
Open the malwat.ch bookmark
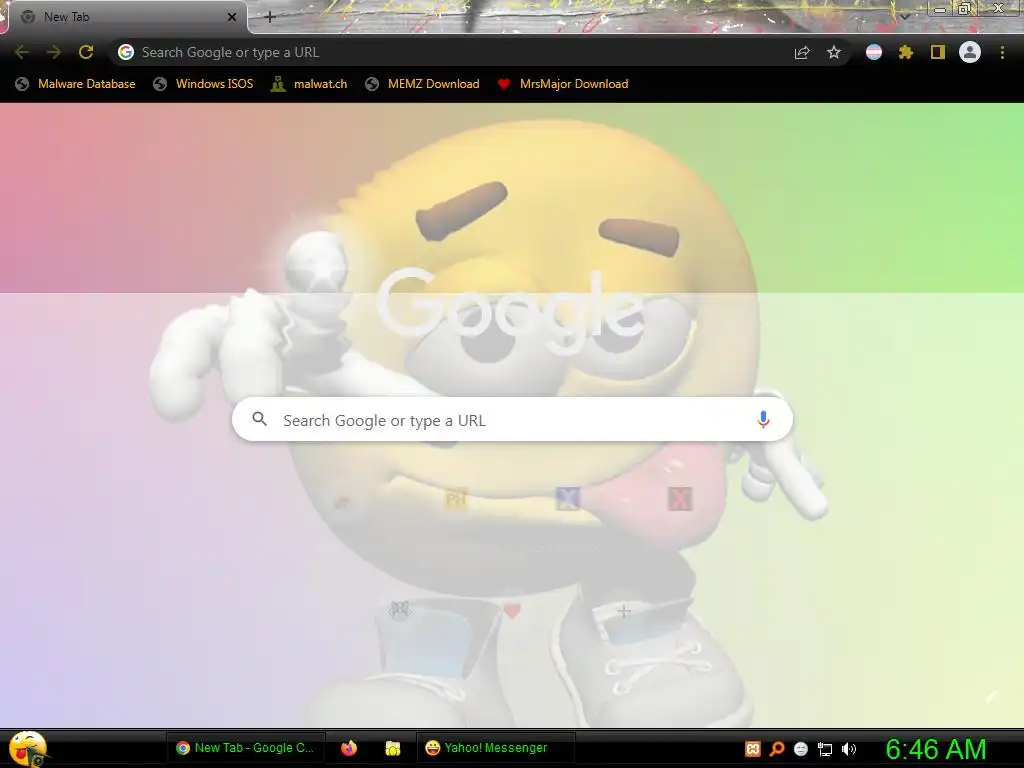tap(309, 84)
